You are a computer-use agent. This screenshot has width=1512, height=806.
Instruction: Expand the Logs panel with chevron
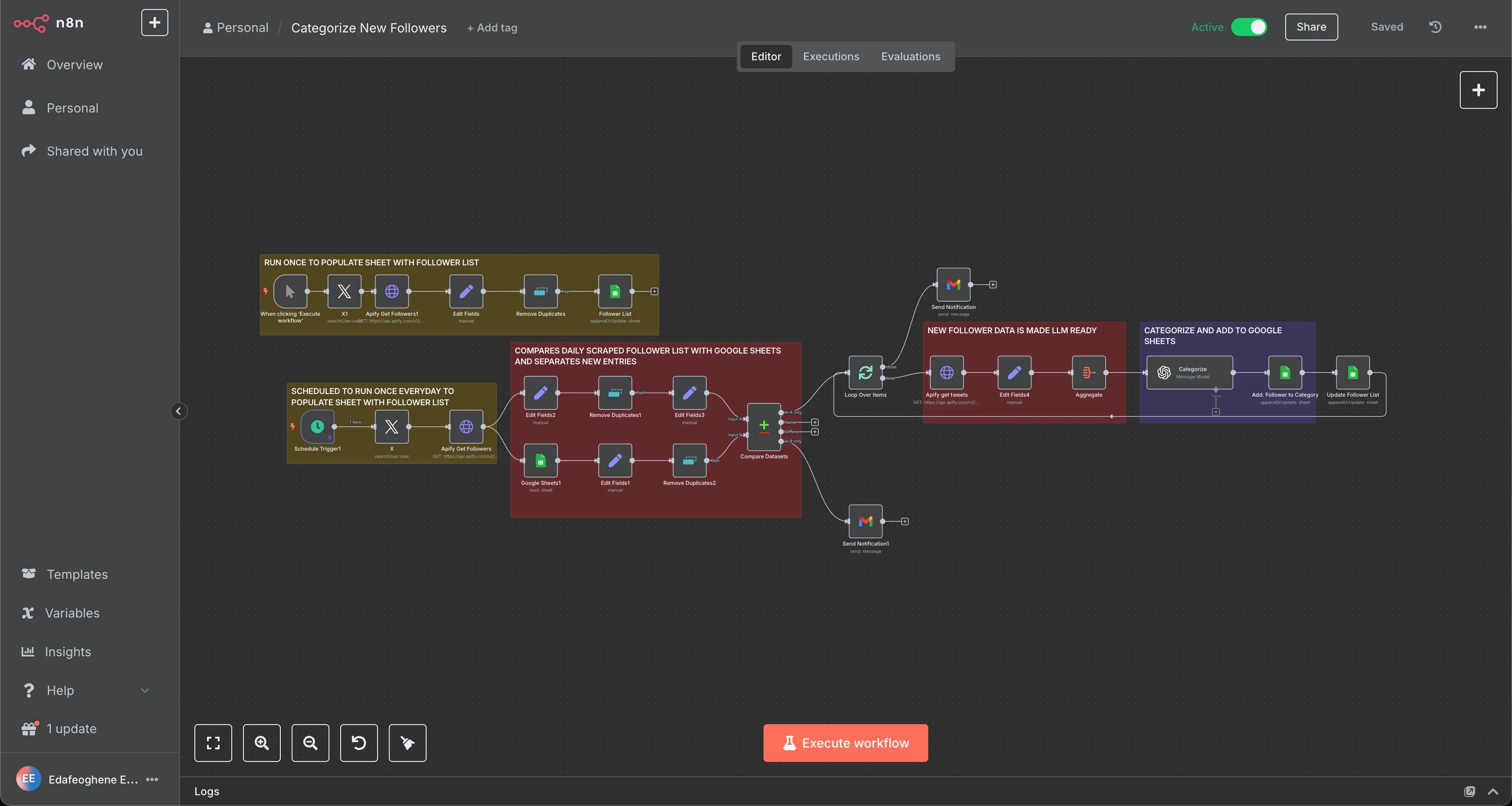1493,791
